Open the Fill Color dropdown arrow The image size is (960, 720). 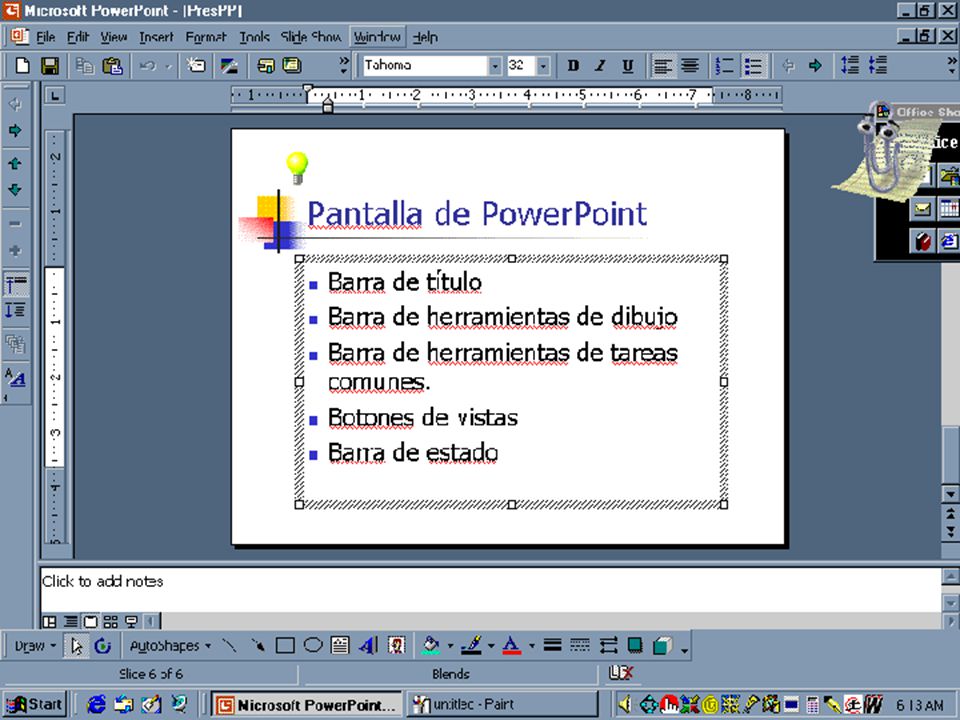point(451,647)
